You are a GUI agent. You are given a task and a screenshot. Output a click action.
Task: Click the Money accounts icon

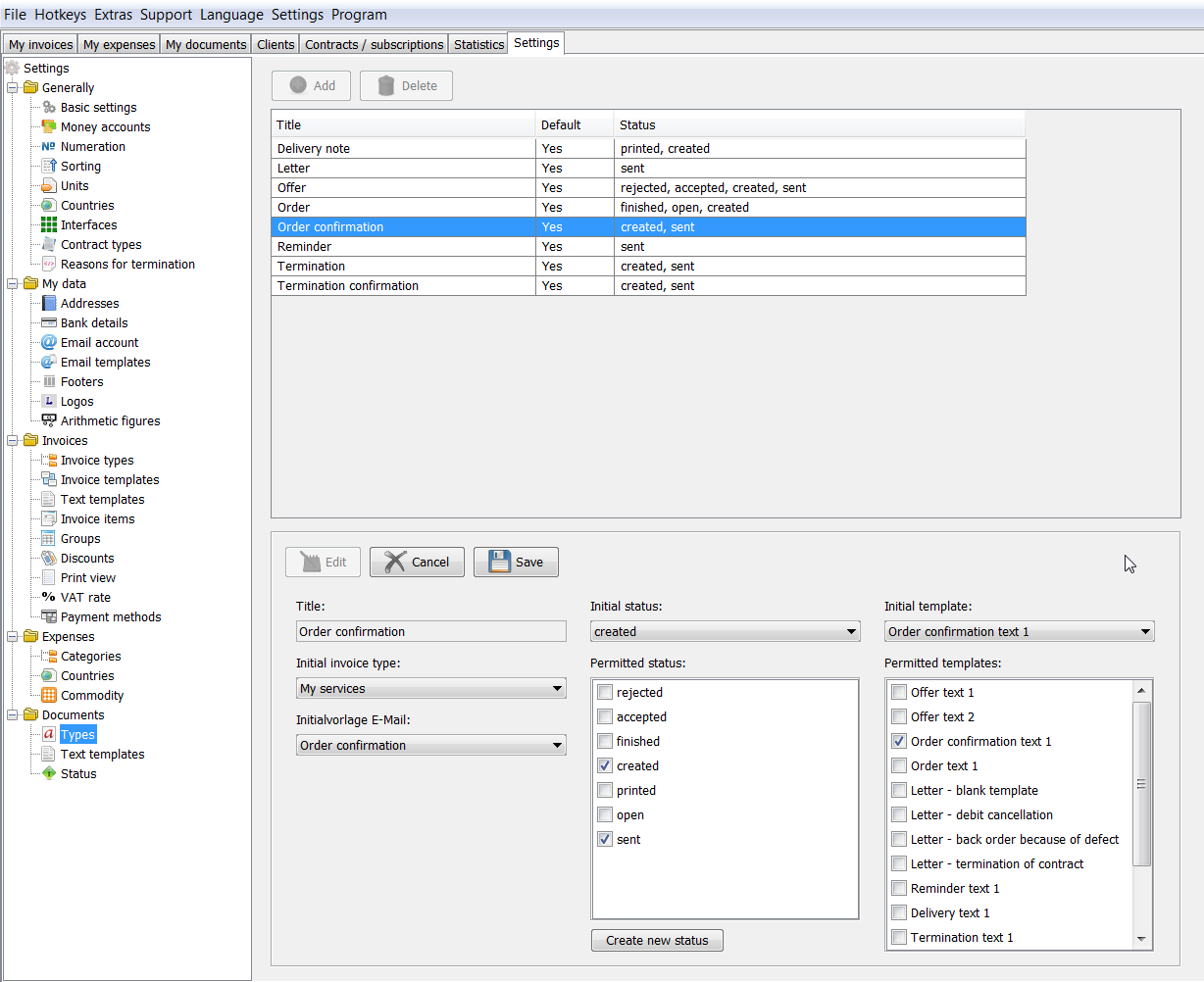pyautogui.click(x=49, y=127)
